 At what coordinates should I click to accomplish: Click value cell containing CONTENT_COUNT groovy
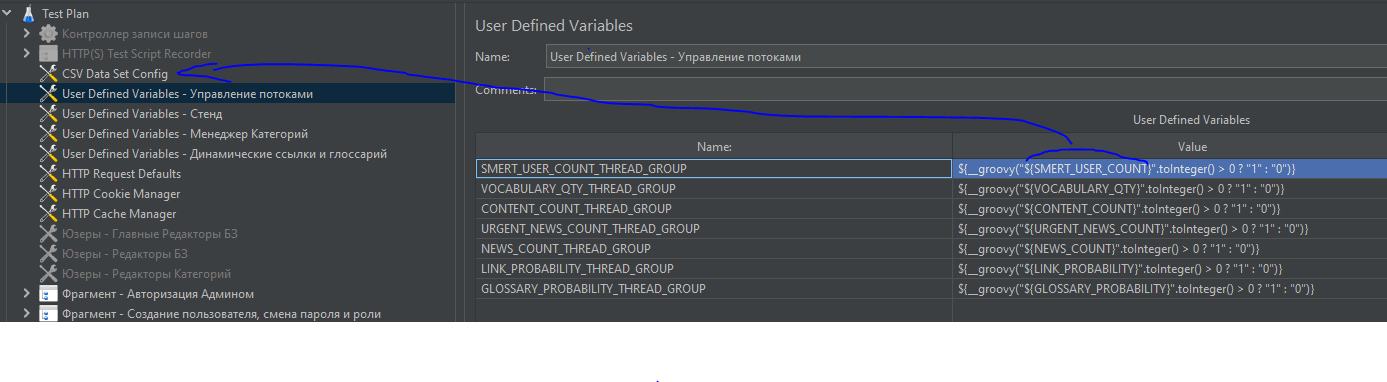1170,209
